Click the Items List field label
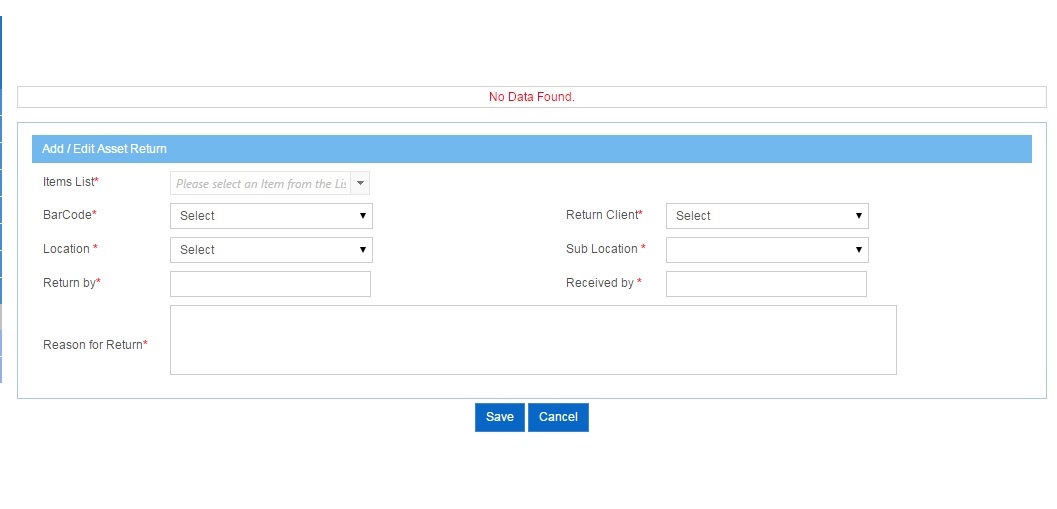1057x509 pixels. [71, 181]
